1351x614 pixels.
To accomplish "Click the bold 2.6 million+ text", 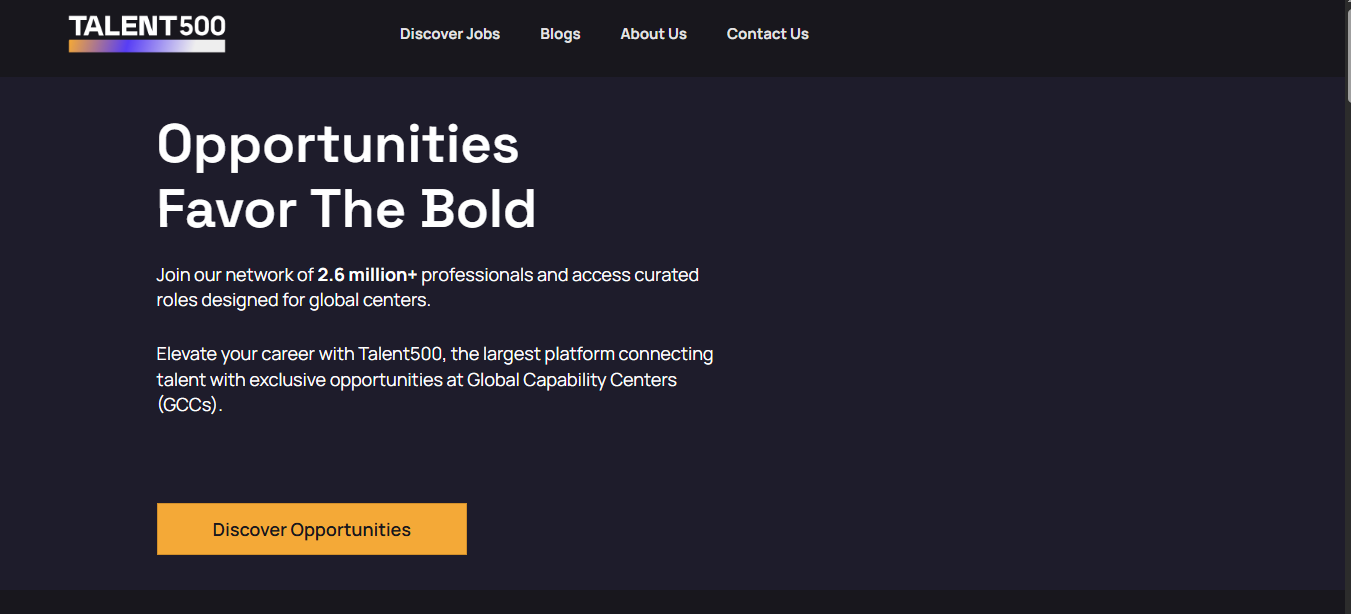I will click(367, 274).
